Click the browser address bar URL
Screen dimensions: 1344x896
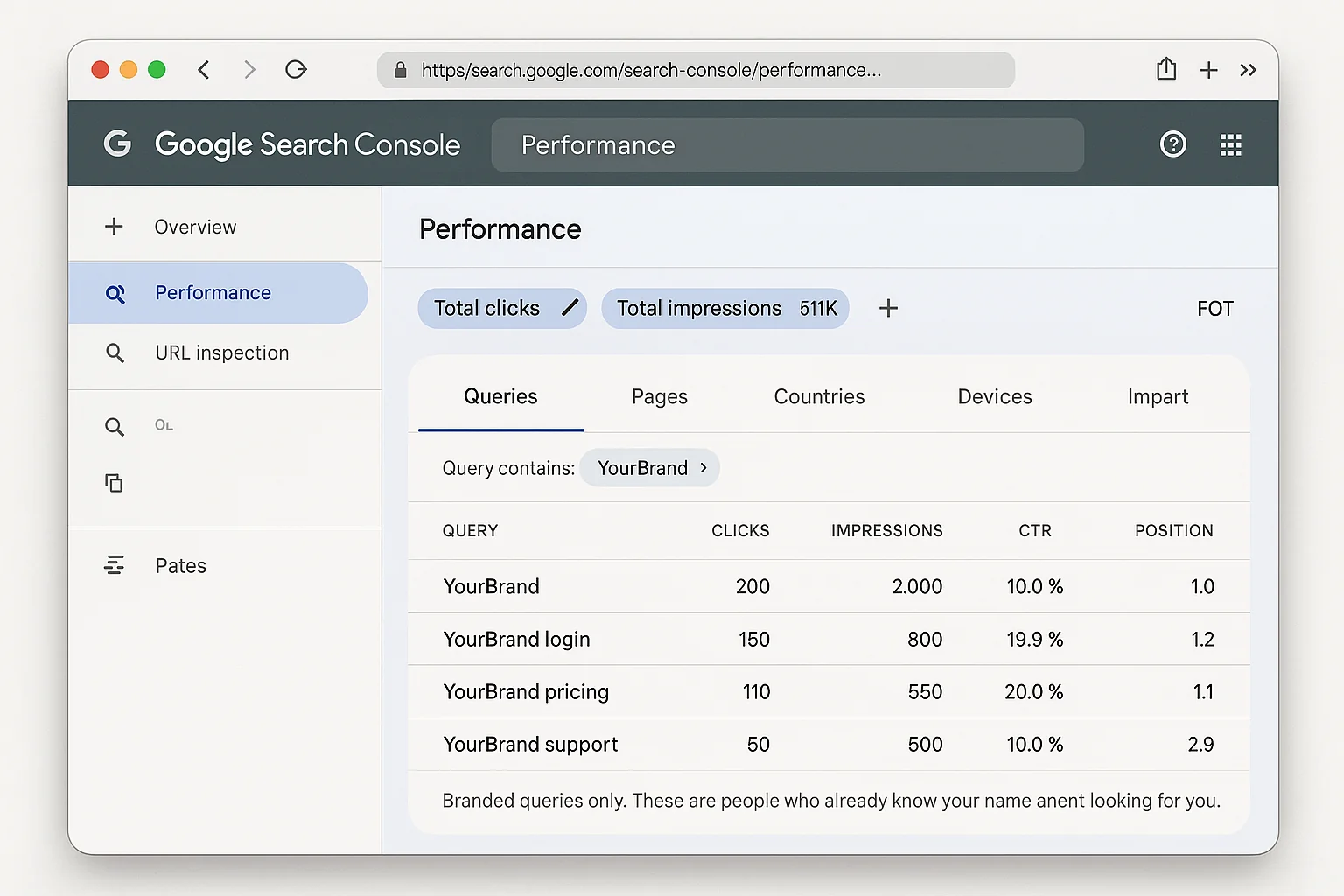pyautogui.click(x=696, y=70)
